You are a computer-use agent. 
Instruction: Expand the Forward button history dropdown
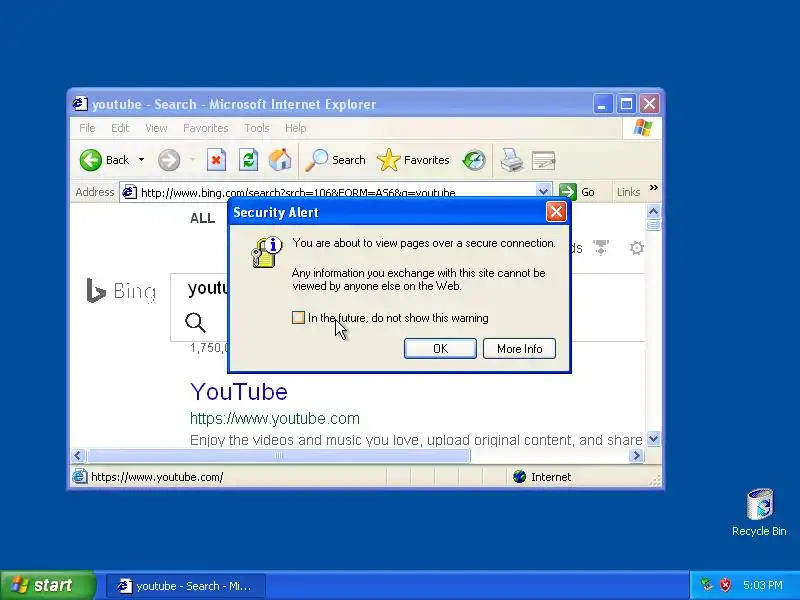(x=192, y=160)
